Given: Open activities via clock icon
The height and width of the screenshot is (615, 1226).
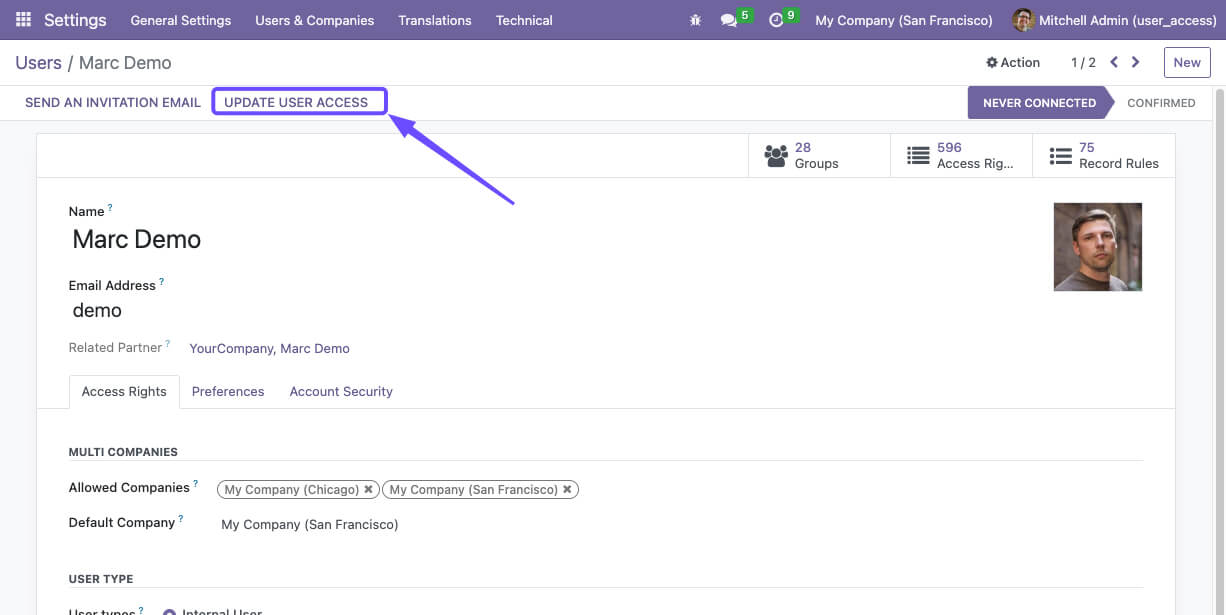Looking at the screenshot, I should pos(777,19).
